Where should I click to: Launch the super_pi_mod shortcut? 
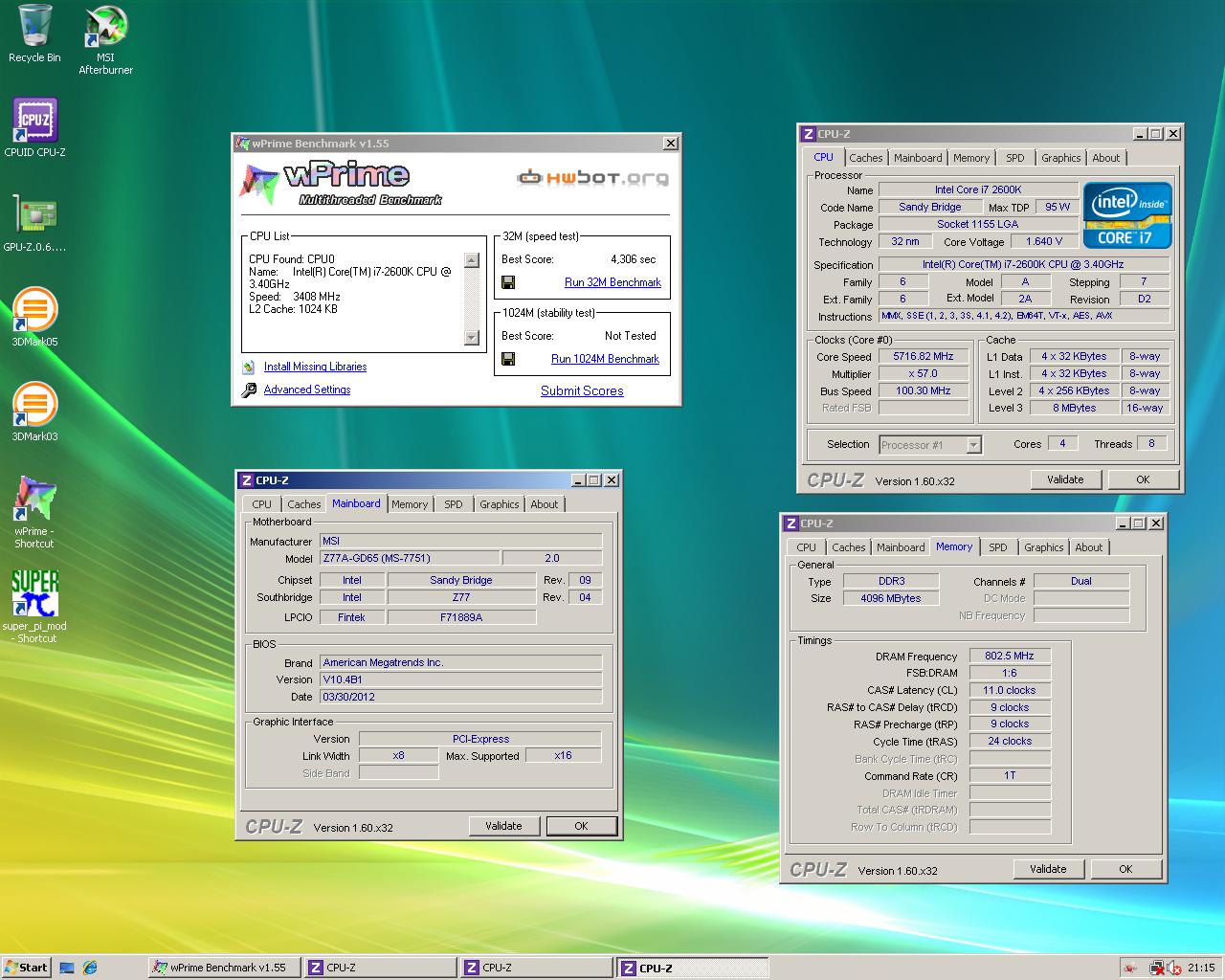click(x=35, y=594)
